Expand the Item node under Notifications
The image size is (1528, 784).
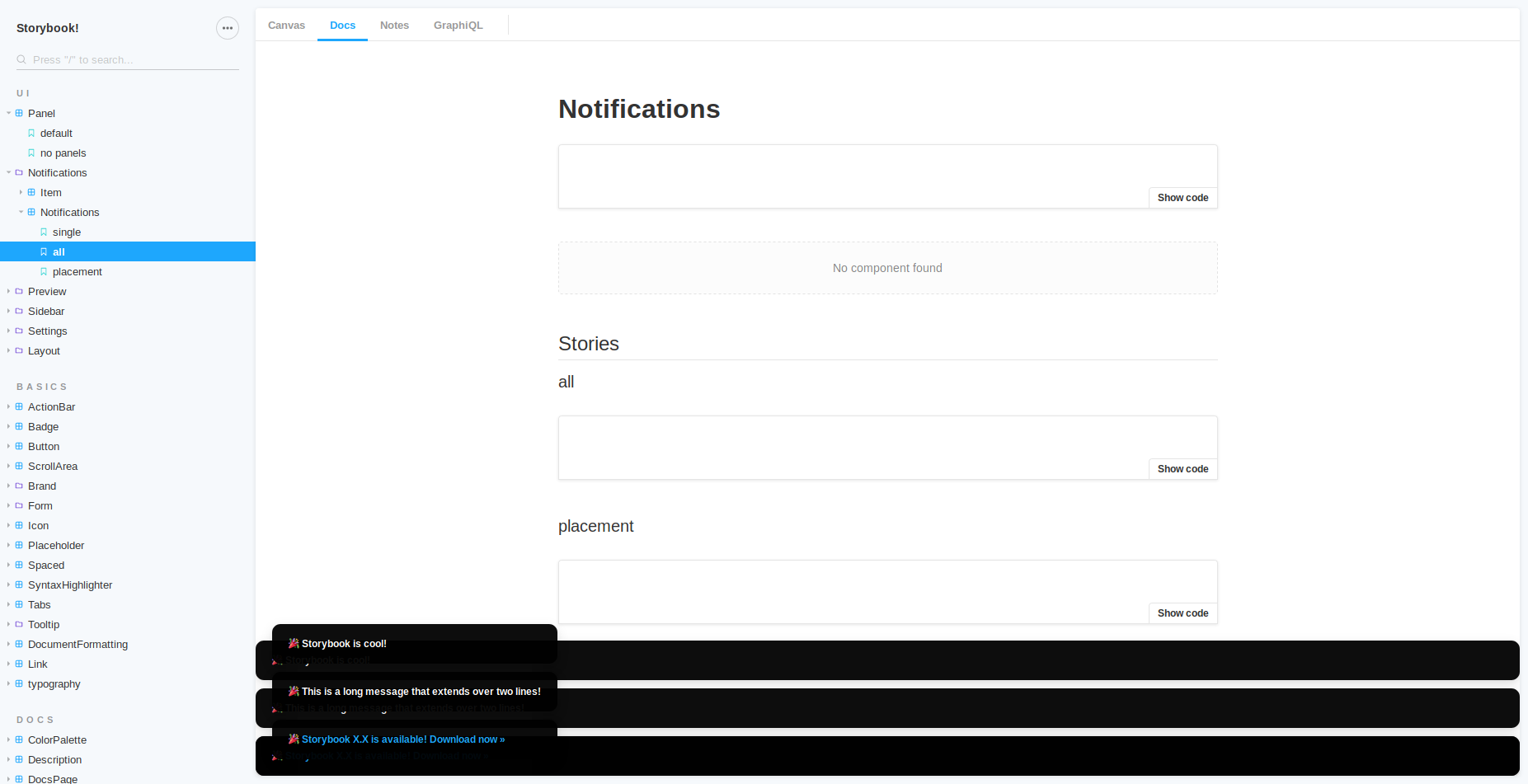[20, 192]
